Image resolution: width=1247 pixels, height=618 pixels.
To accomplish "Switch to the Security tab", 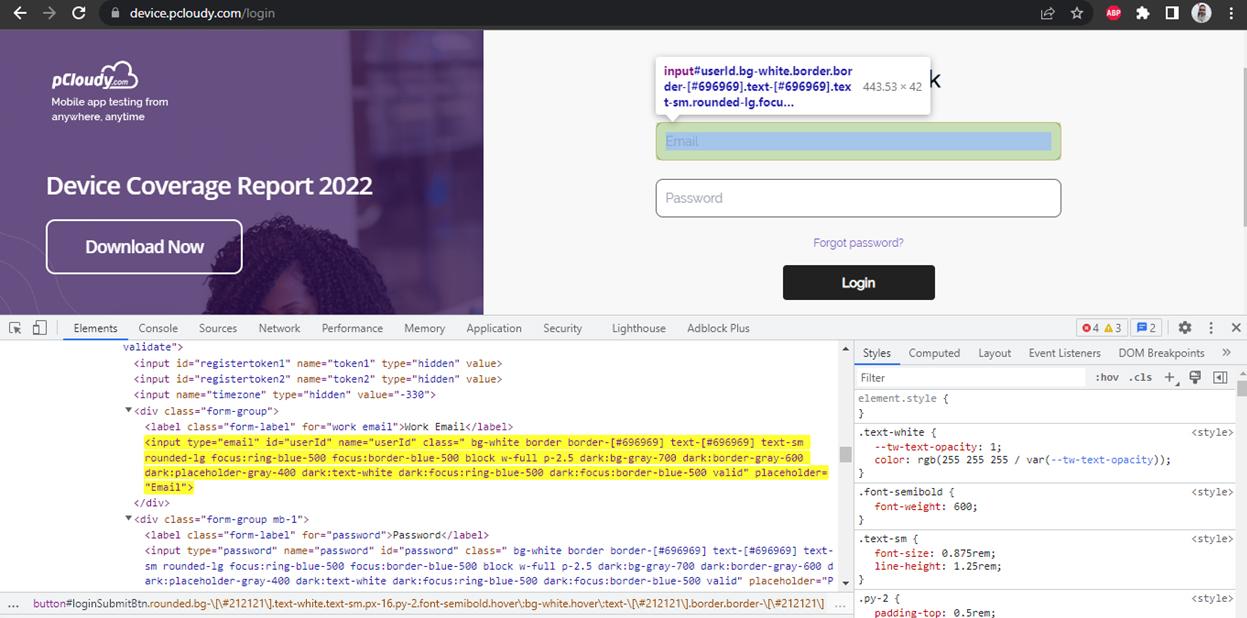I will coord(563,328).
